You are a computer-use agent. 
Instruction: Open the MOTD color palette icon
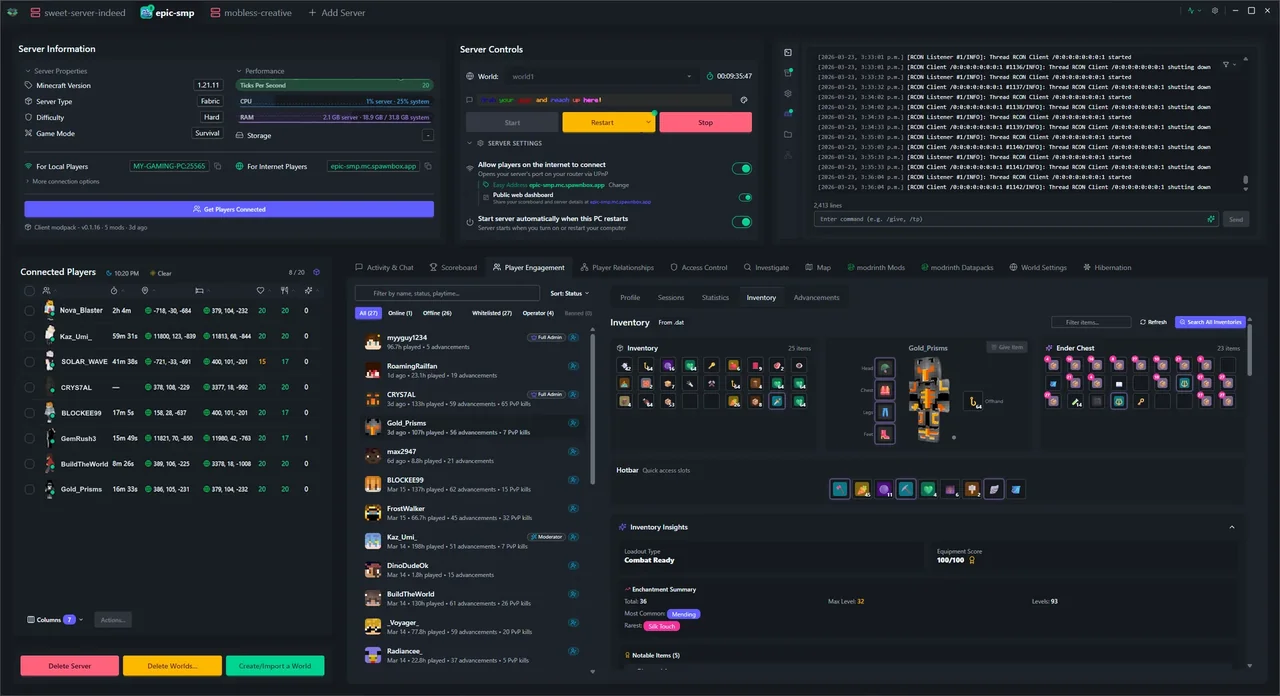coord(744,100)
